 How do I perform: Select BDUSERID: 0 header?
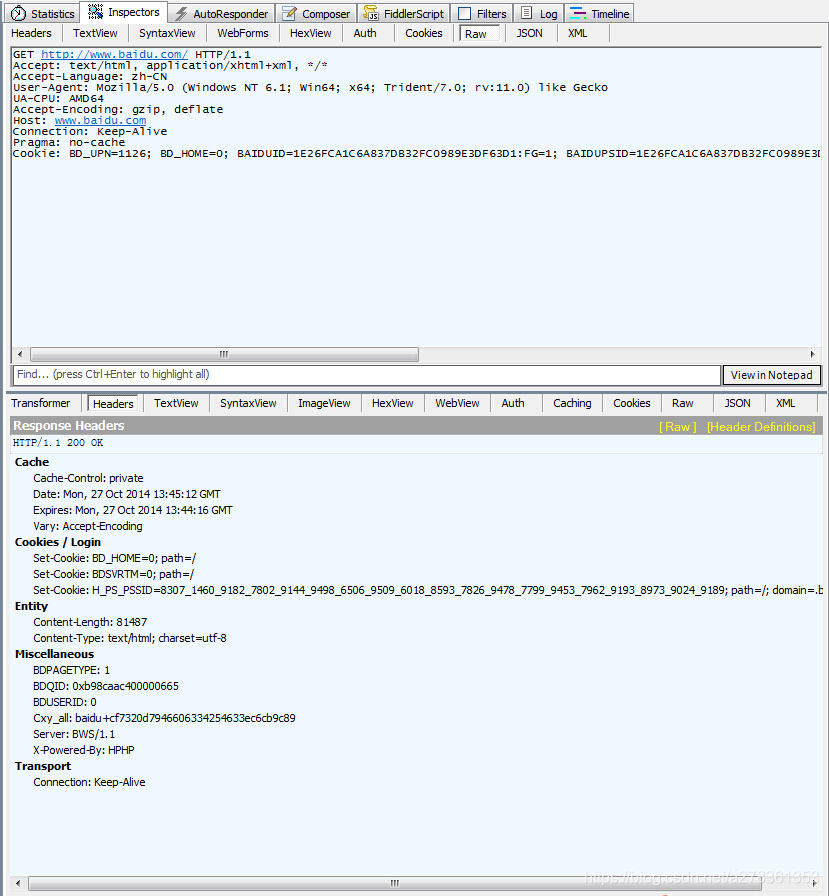[65, 702]
